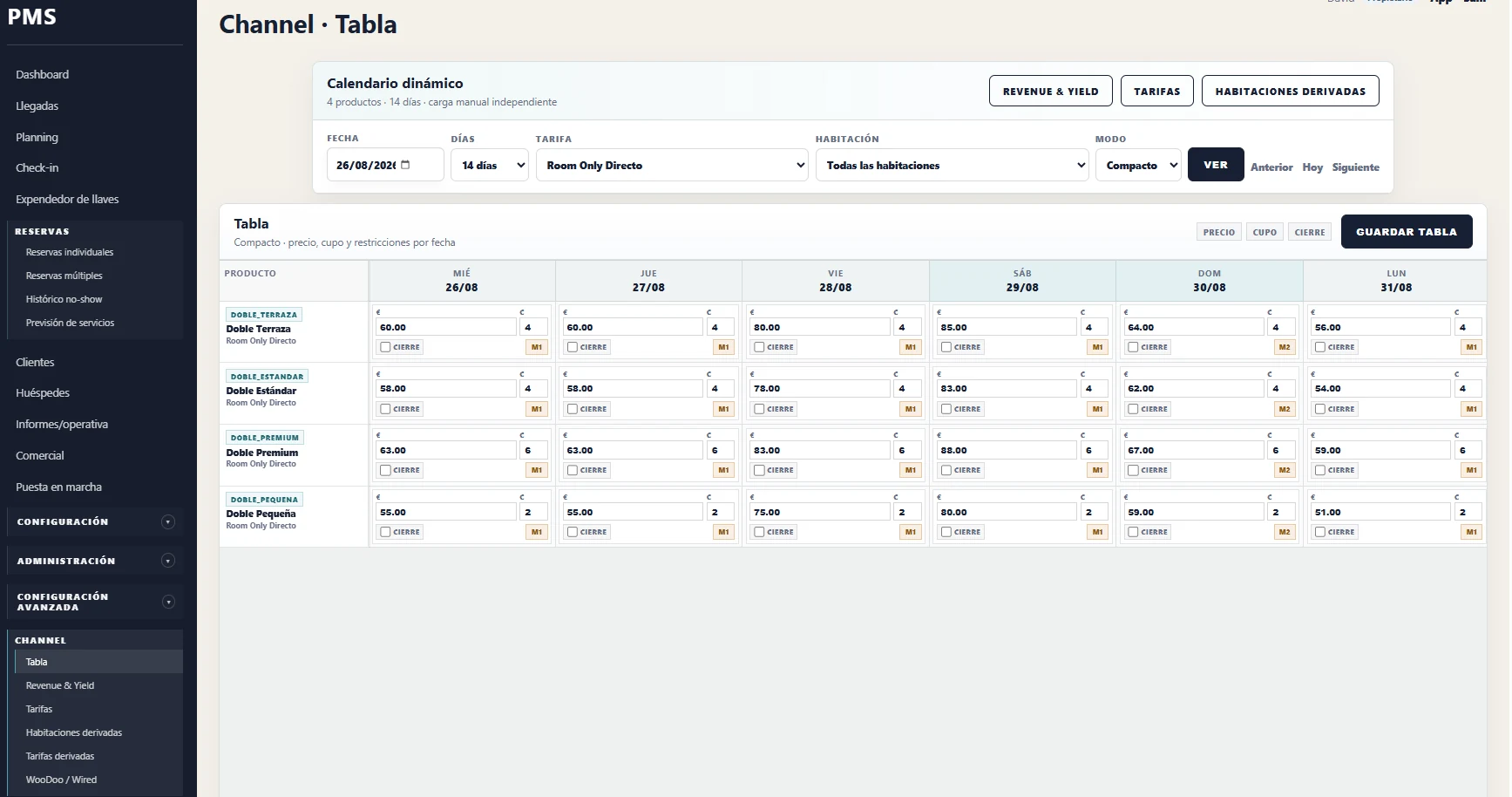Image resolution: width=1512 pixels, height=797 pixels.
Task: Open Histórico no-show sidebar item
Action: tap(64, 299)
